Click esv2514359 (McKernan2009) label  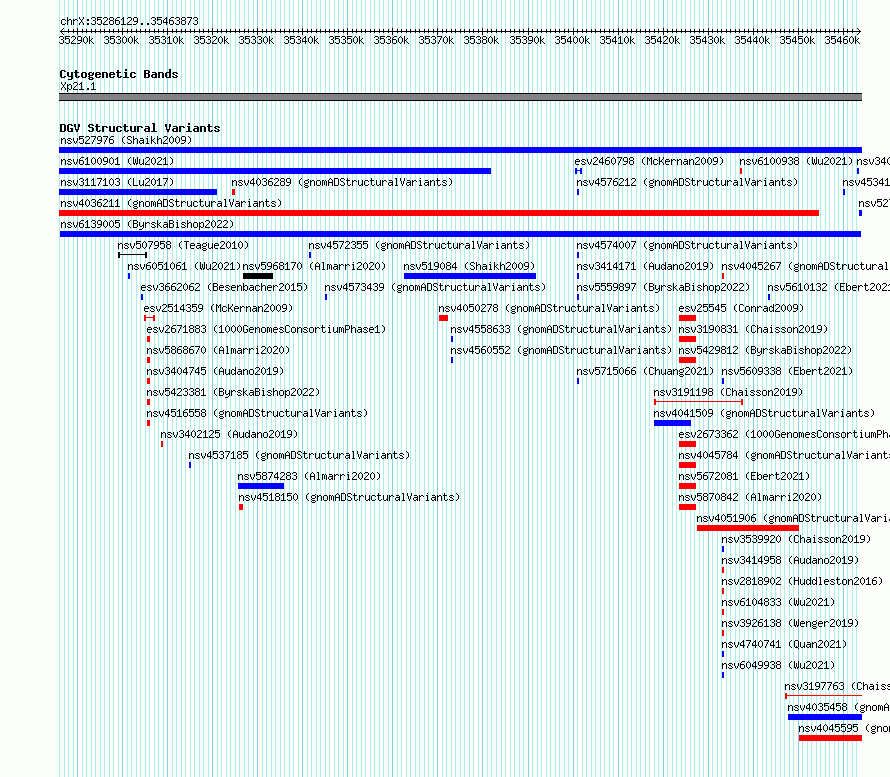click(218, 308)
